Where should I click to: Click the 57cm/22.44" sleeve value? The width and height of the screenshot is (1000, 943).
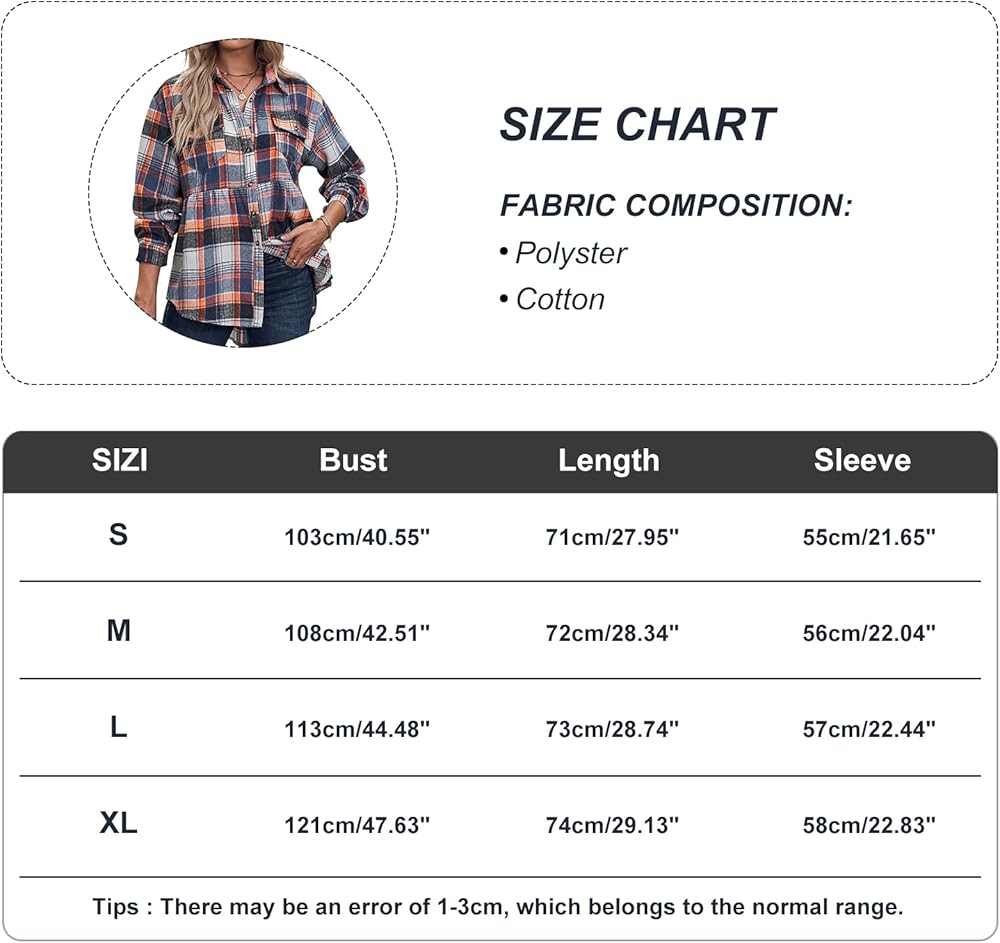pyautogui.click(x=869, y=729)
